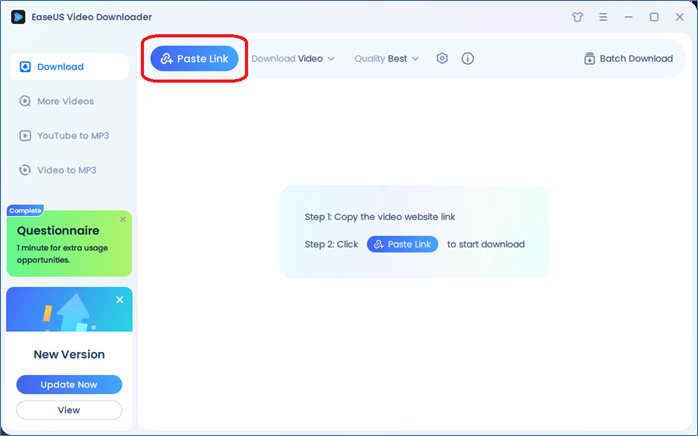Maximize the EaseUS window
This screenshot has width=698, height=436.
(x=654, y=17)
